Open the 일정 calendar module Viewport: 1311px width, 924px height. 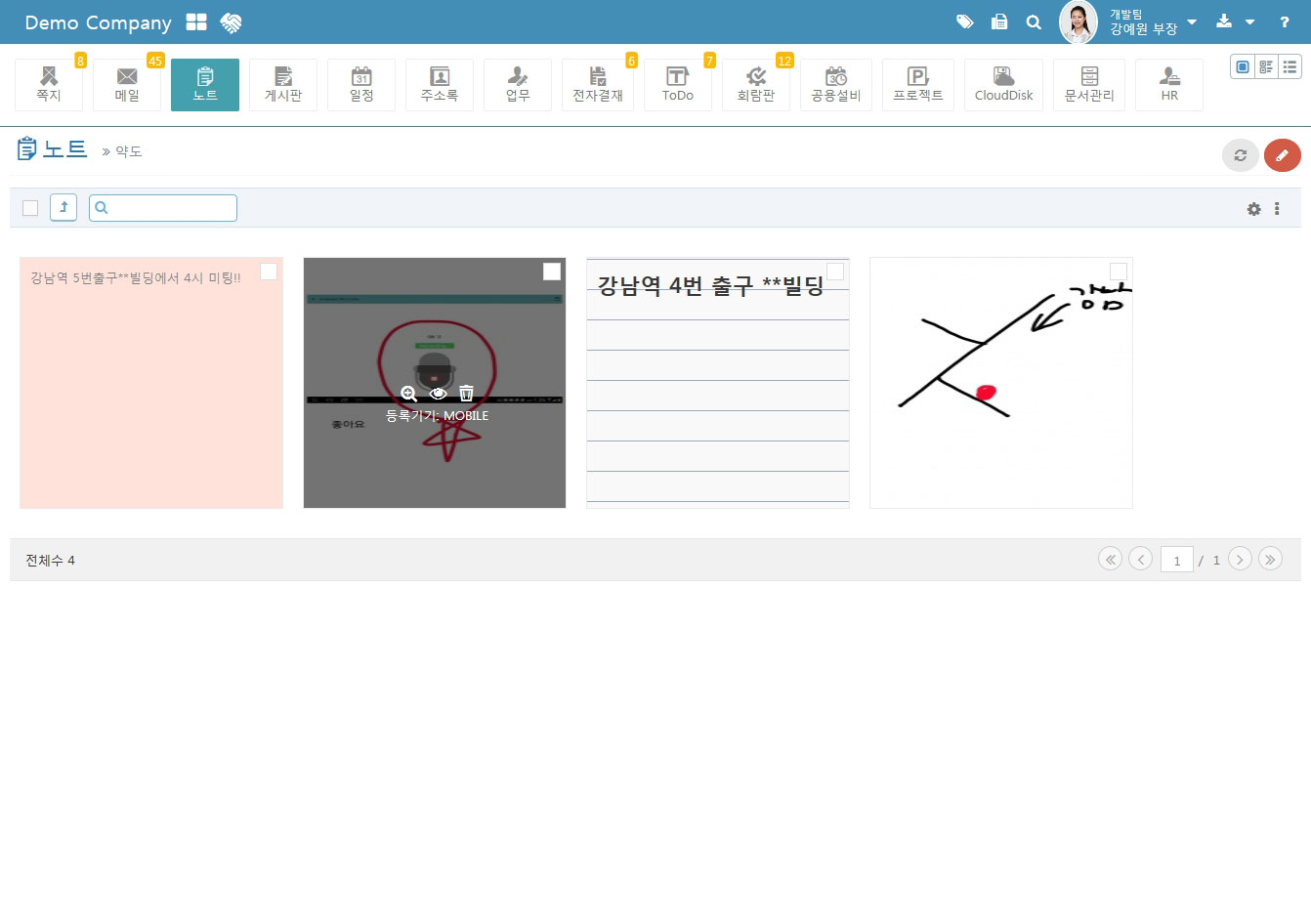(361, 85)
